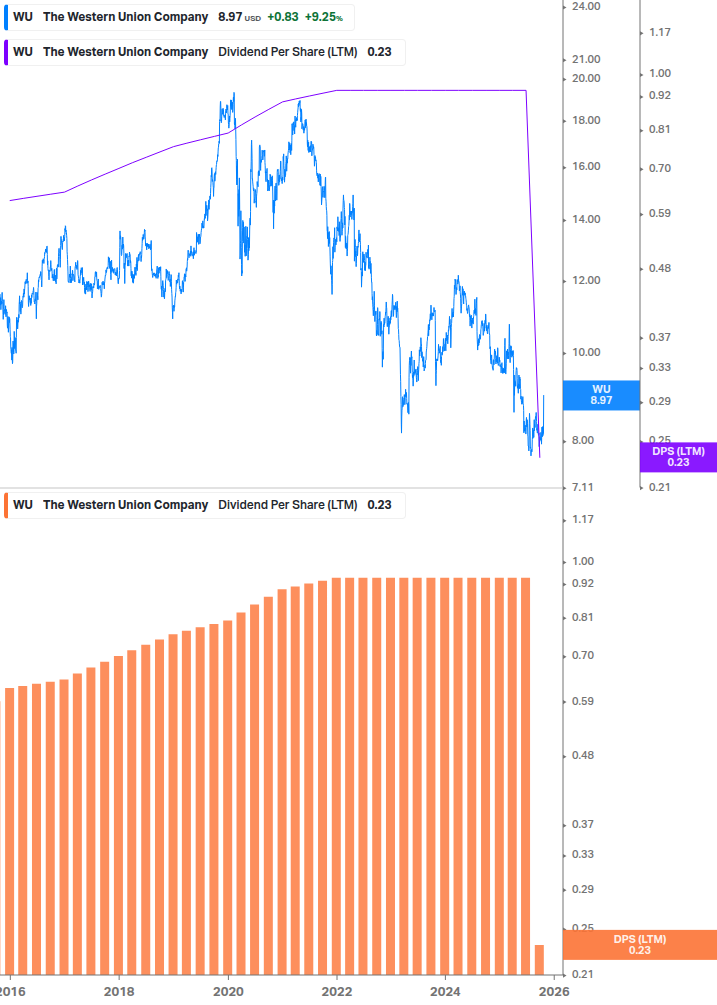Select the 2020 label on the time axis
Image resolution: width=717 pixels, height=1005 pixels.
(x=228, y=991)
